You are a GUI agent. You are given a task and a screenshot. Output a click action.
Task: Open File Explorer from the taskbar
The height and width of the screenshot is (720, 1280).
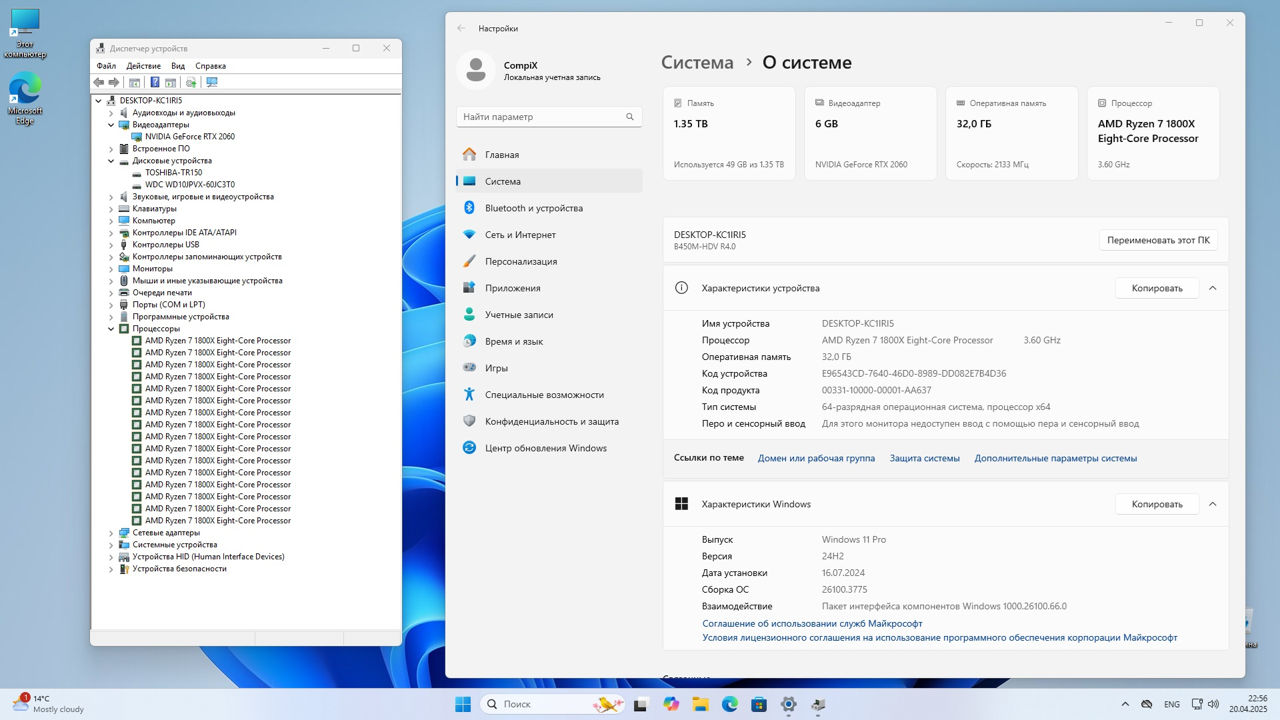[x=700, y=704]
